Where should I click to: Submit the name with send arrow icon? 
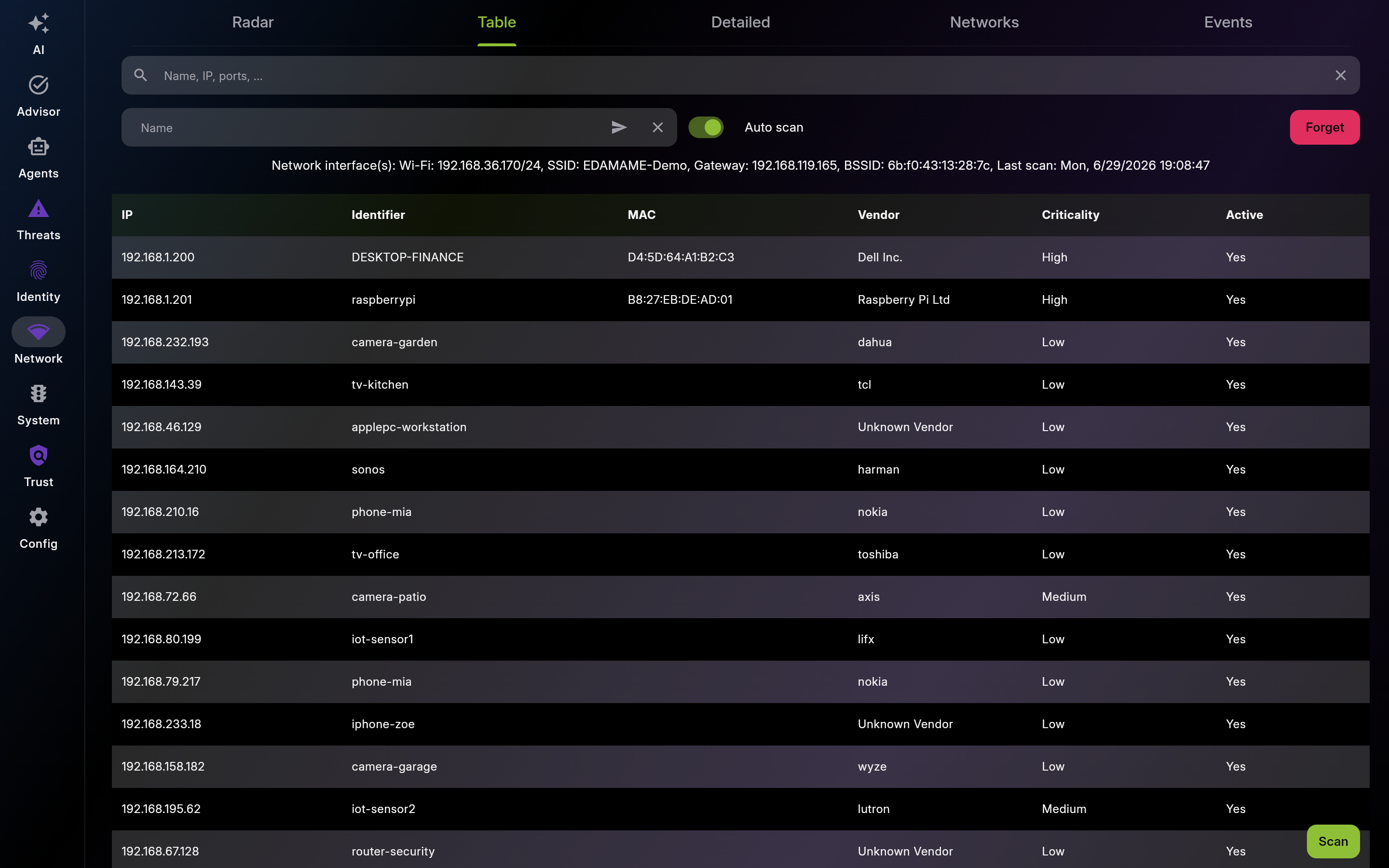coord(619,127)
